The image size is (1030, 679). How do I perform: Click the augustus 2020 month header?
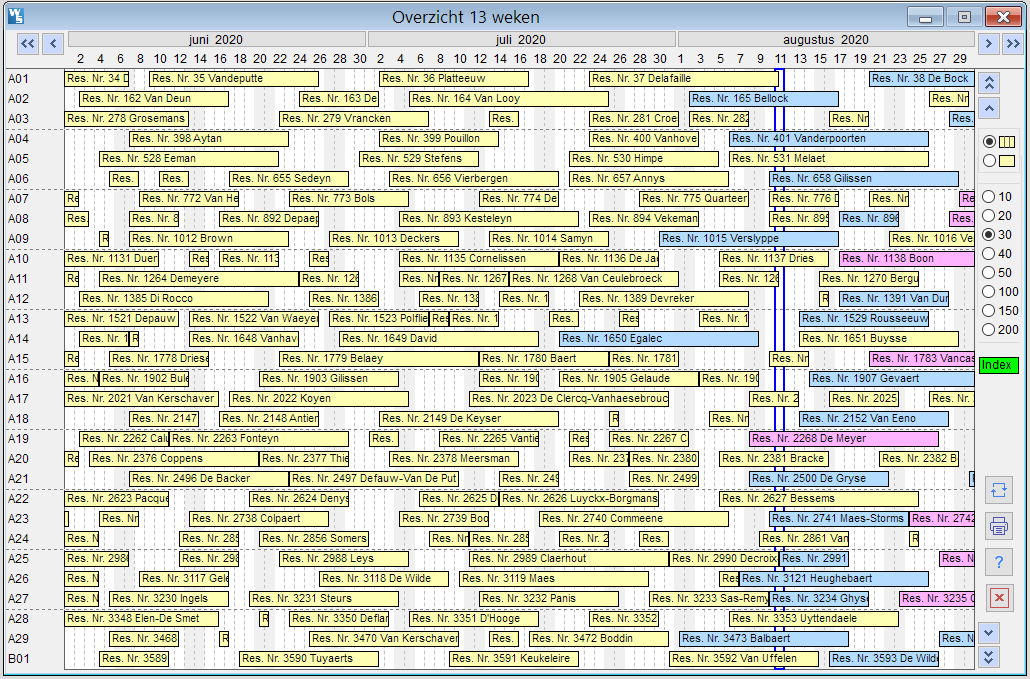(x=826, y=40)
